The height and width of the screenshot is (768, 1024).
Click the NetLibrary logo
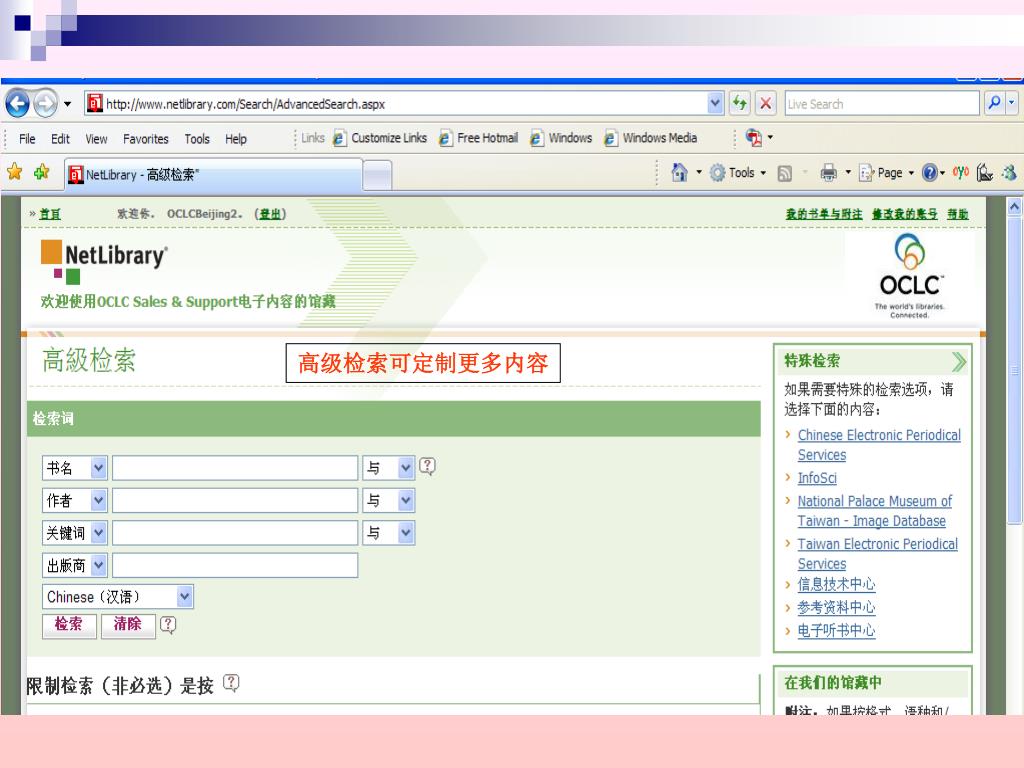click(x=104, y=261)
